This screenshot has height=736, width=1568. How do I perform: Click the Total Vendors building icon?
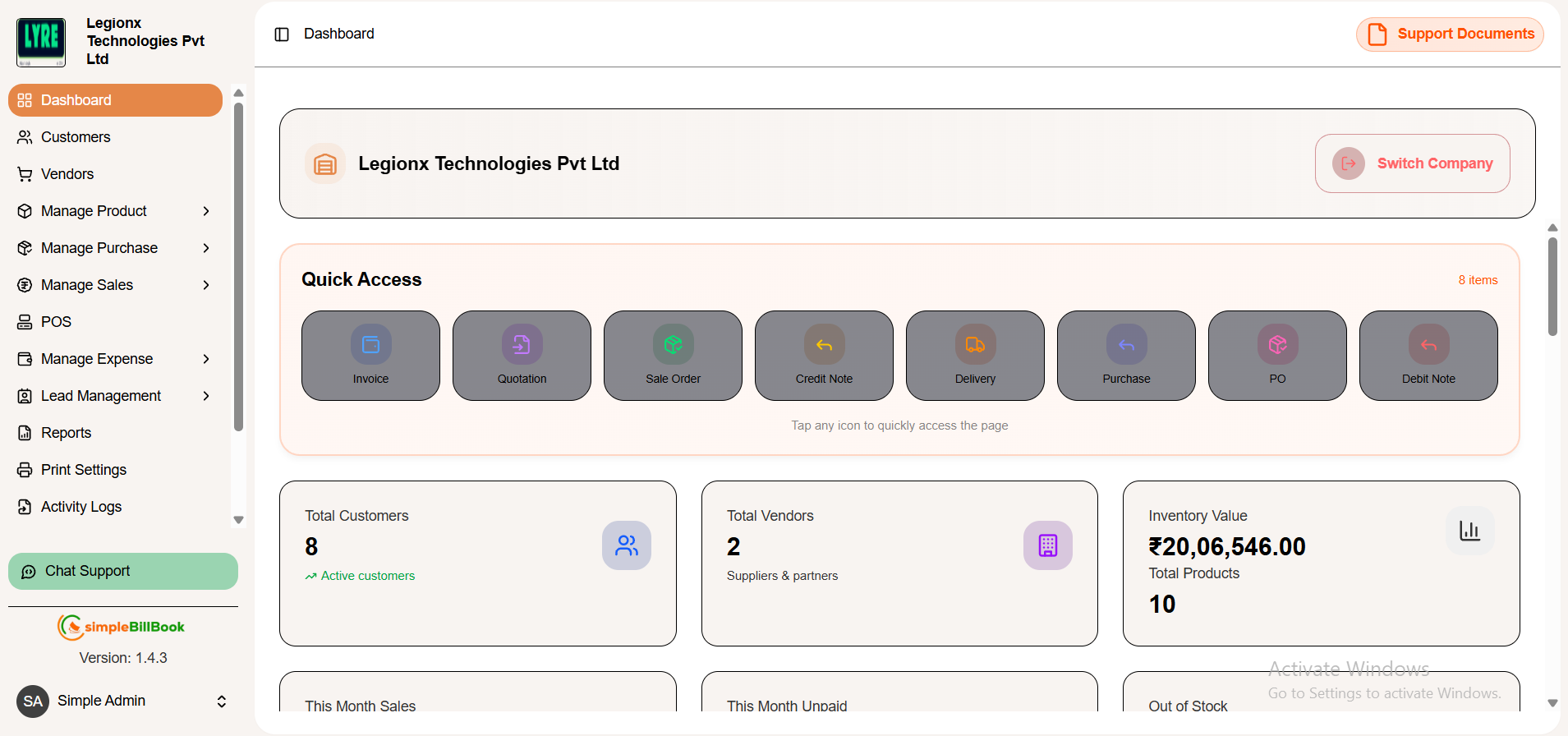pyautogui.click(x=1048, y=545)
